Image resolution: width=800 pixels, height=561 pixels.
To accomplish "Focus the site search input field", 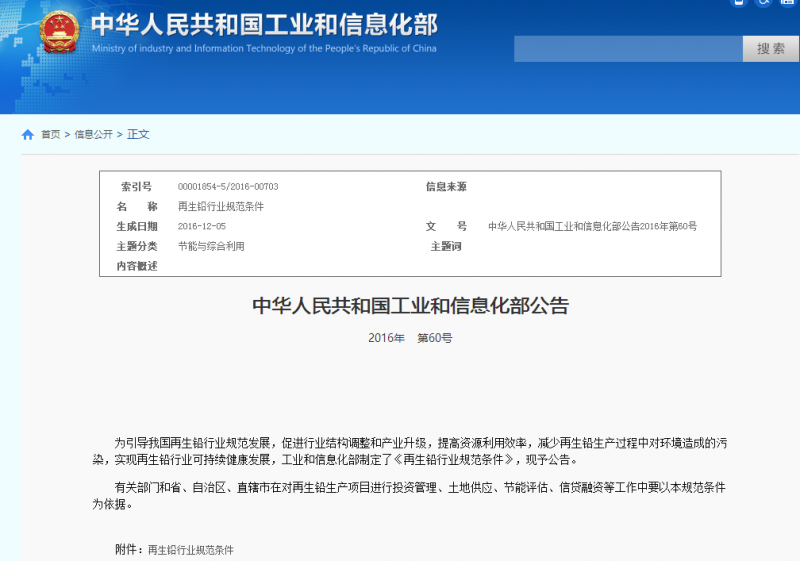I will tap(628, 49).
